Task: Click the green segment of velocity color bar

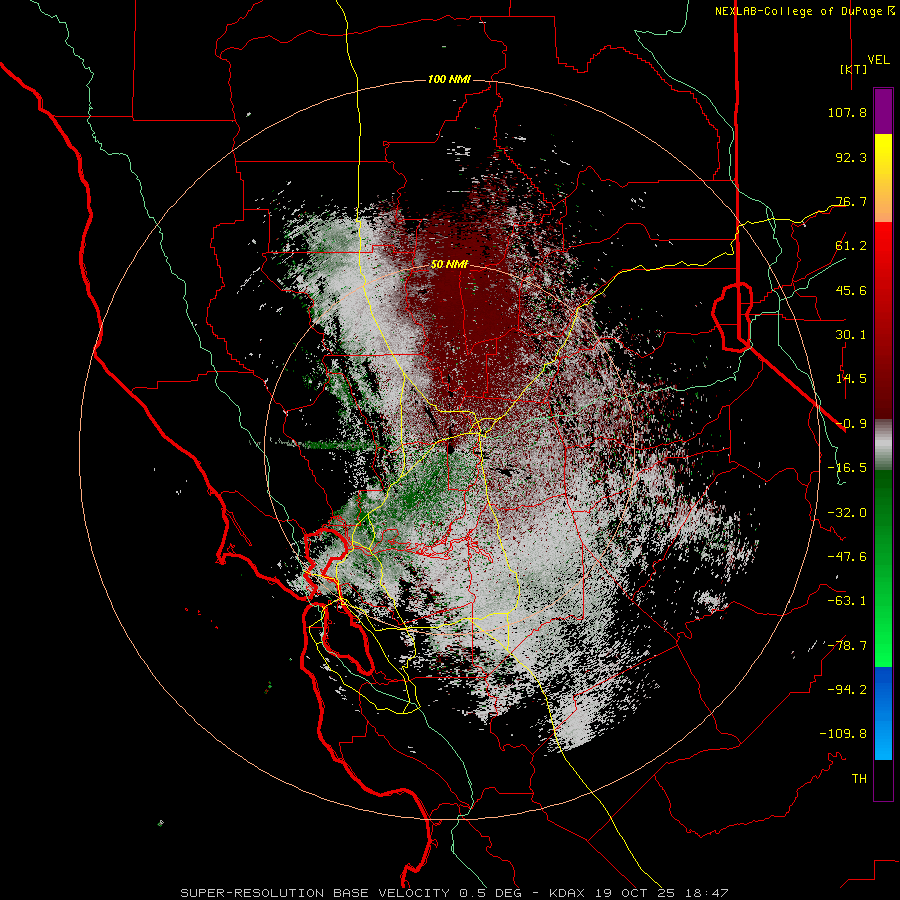Action: point(883,568)
